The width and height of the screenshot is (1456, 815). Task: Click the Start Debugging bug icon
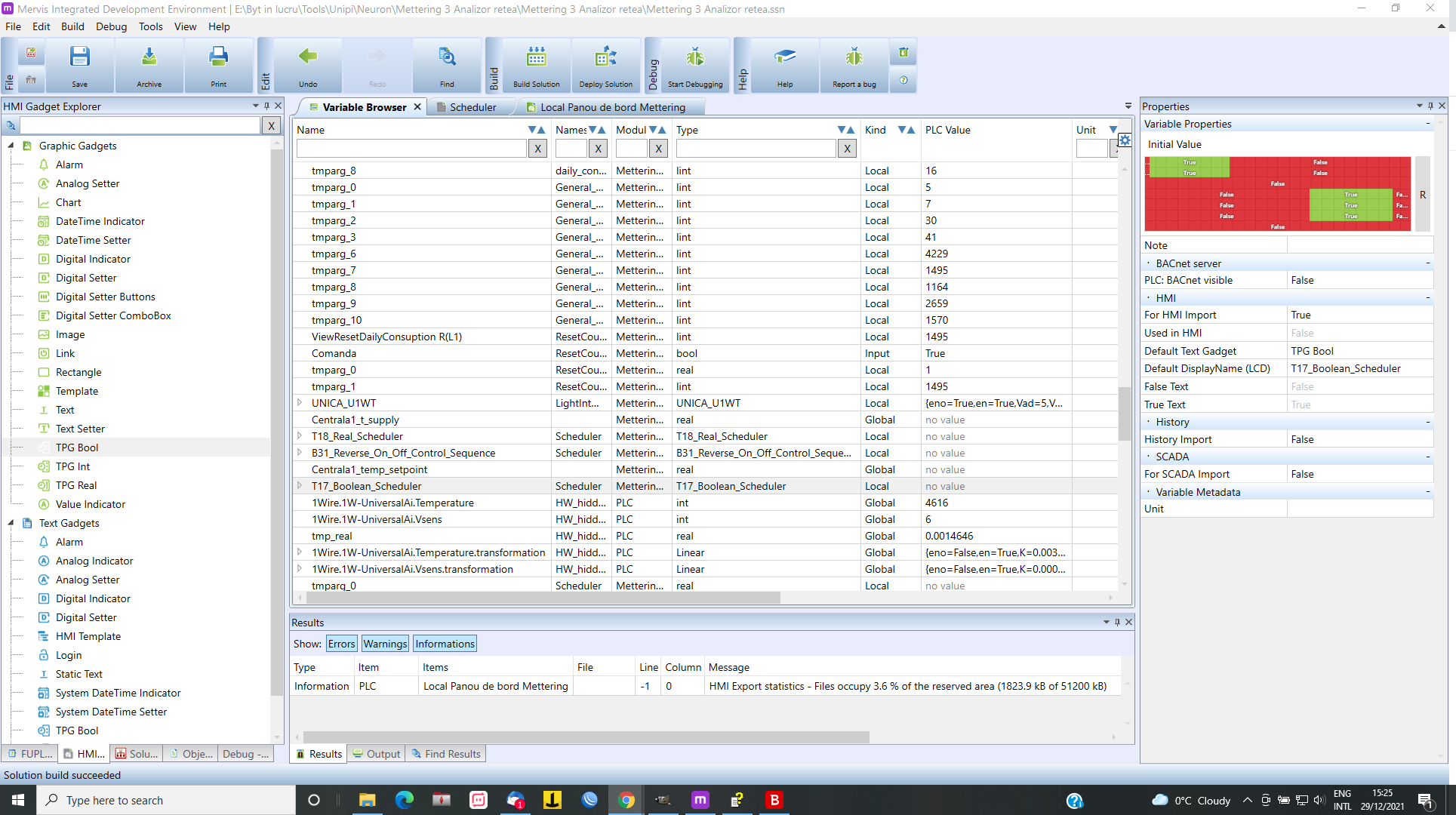(694, 58)
